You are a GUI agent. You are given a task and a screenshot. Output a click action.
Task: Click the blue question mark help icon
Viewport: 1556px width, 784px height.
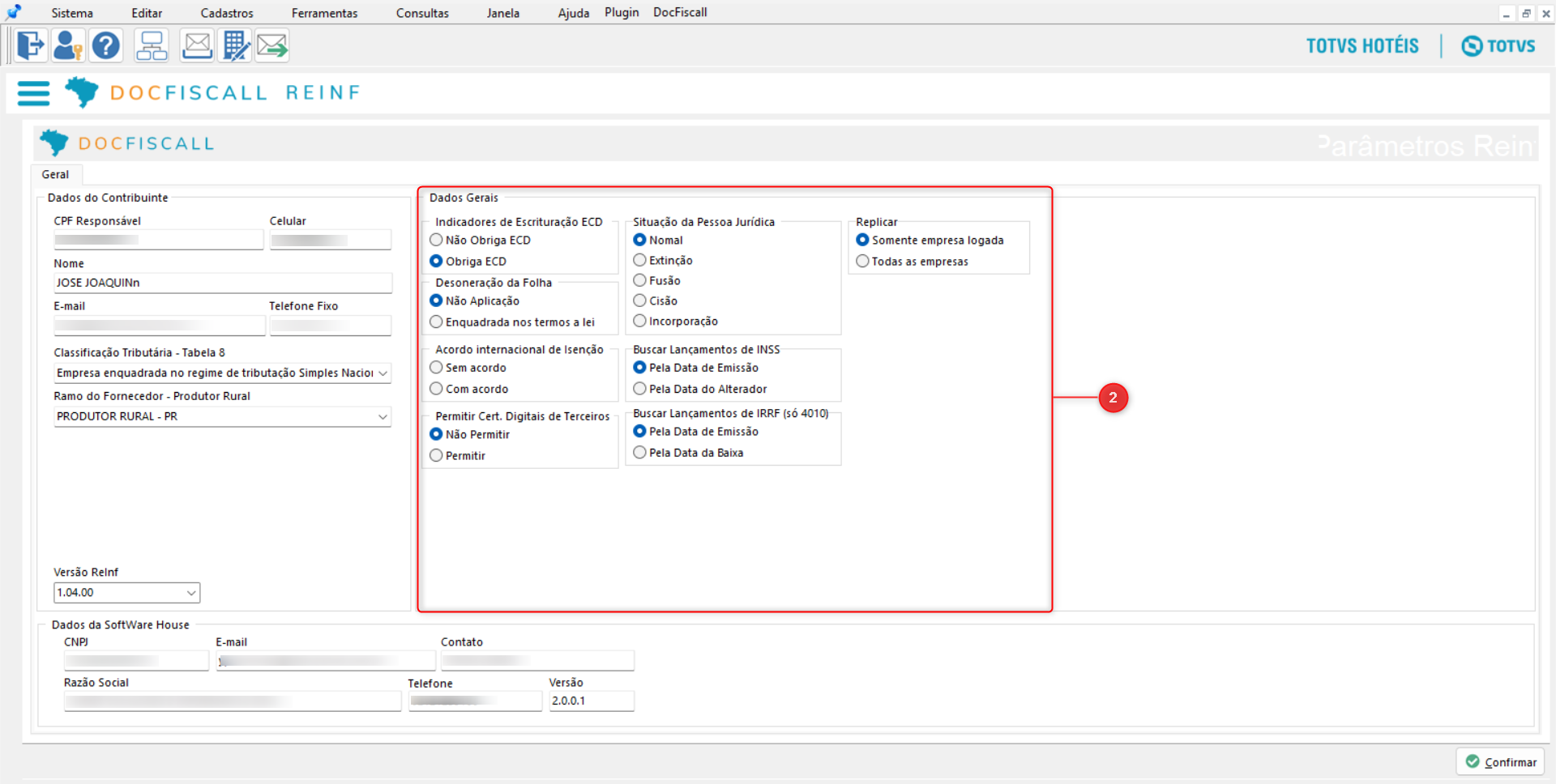[105, 45]
